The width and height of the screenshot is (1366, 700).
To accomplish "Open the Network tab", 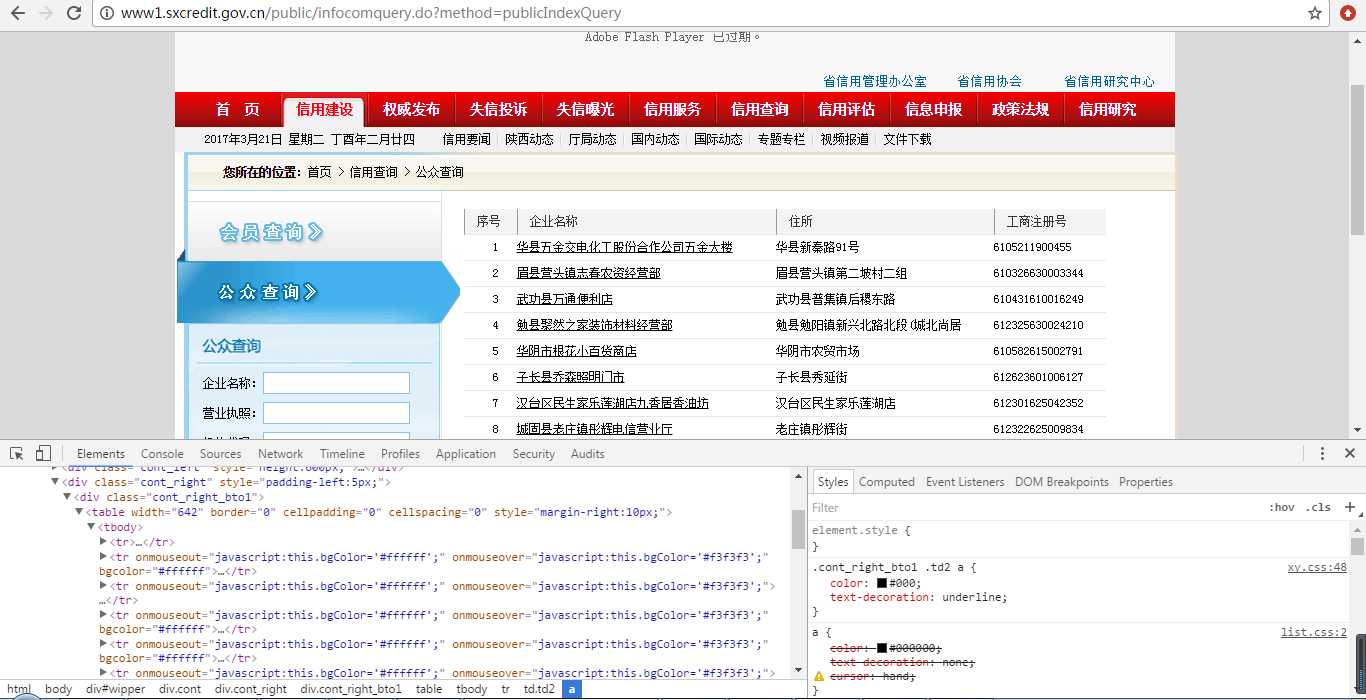I will tap(280, 453).
